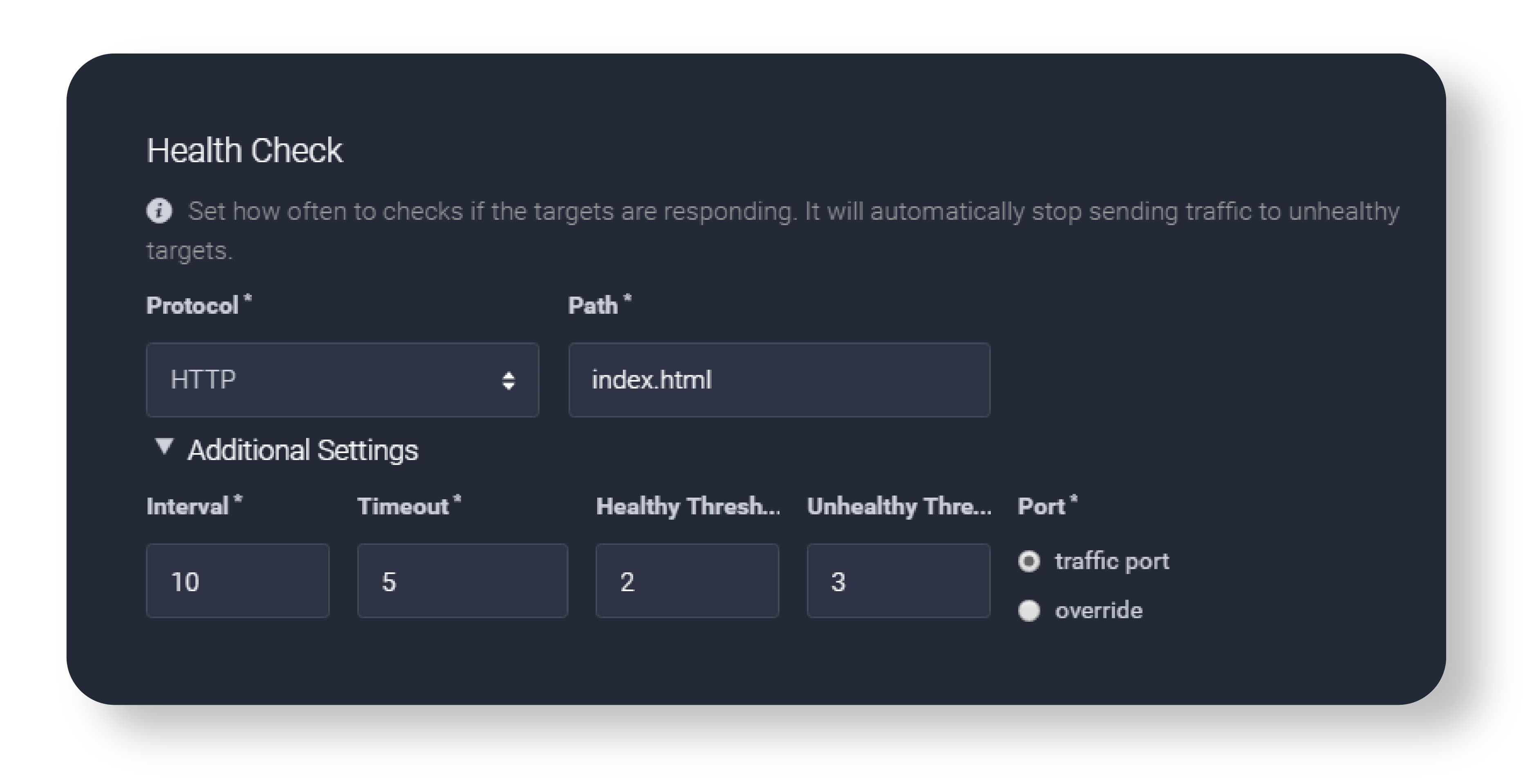Collapse Additional Settings using the triangle arrow
1523x784 pixels.
point(164,447)
